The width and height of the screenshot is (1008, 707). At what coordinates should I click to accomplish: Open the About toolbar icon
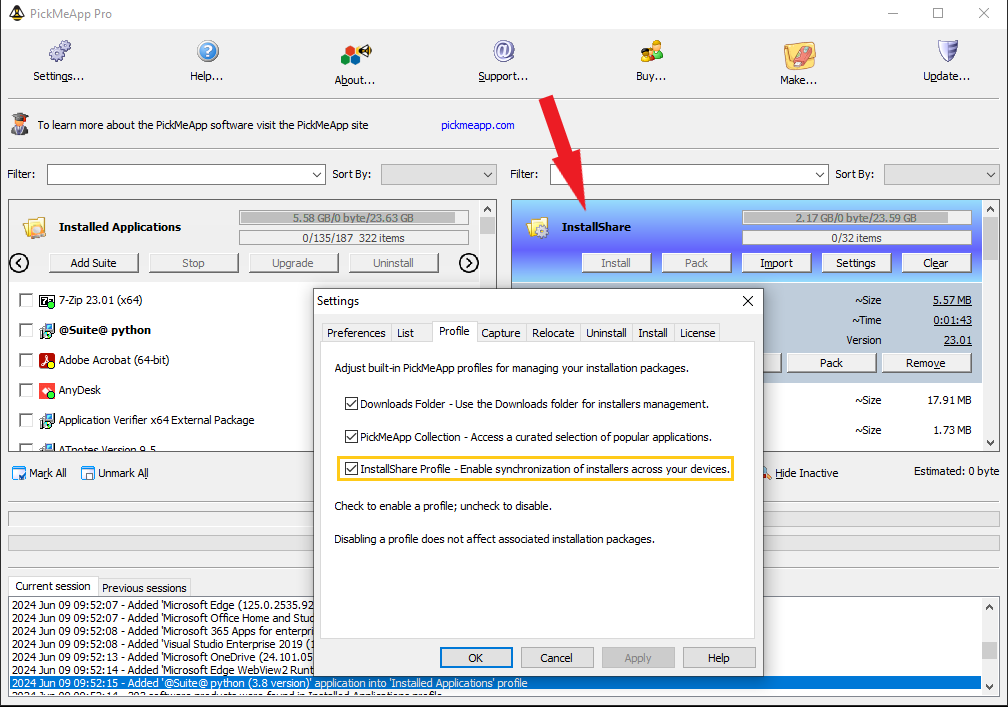(x=356, y=54)
